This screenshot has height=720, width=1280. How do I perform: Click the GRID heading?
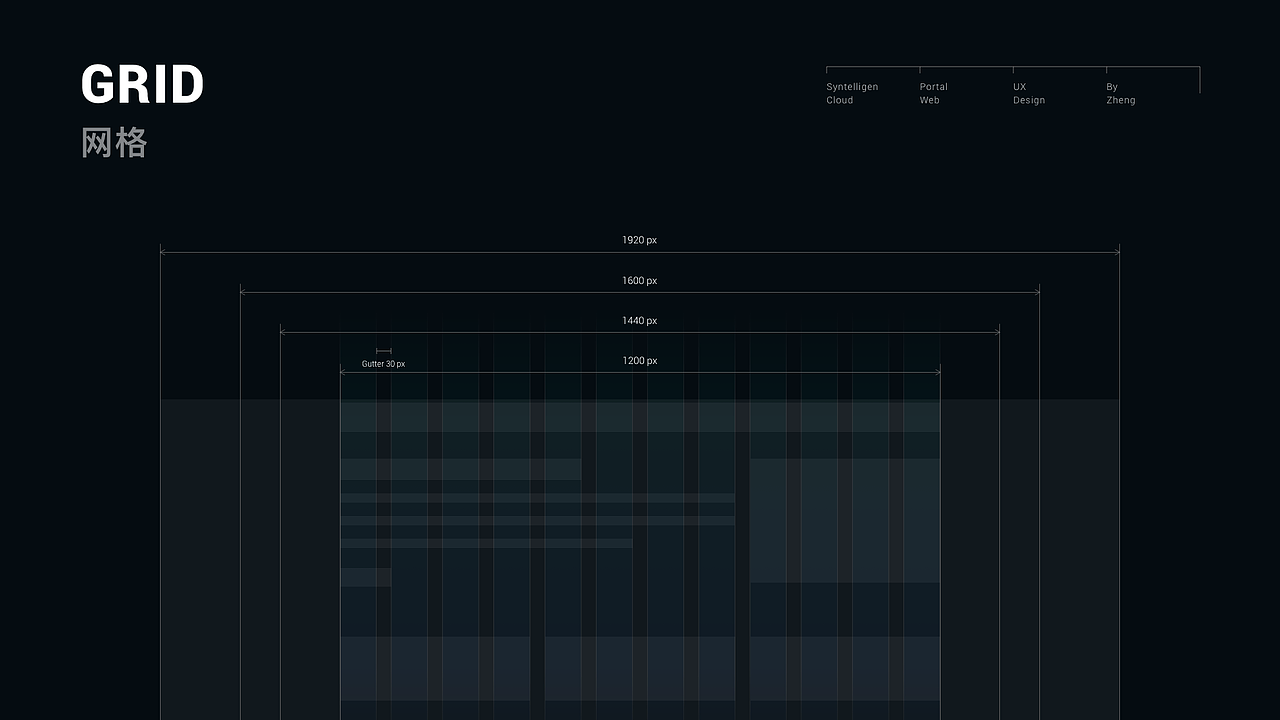(x=142, y=84)
